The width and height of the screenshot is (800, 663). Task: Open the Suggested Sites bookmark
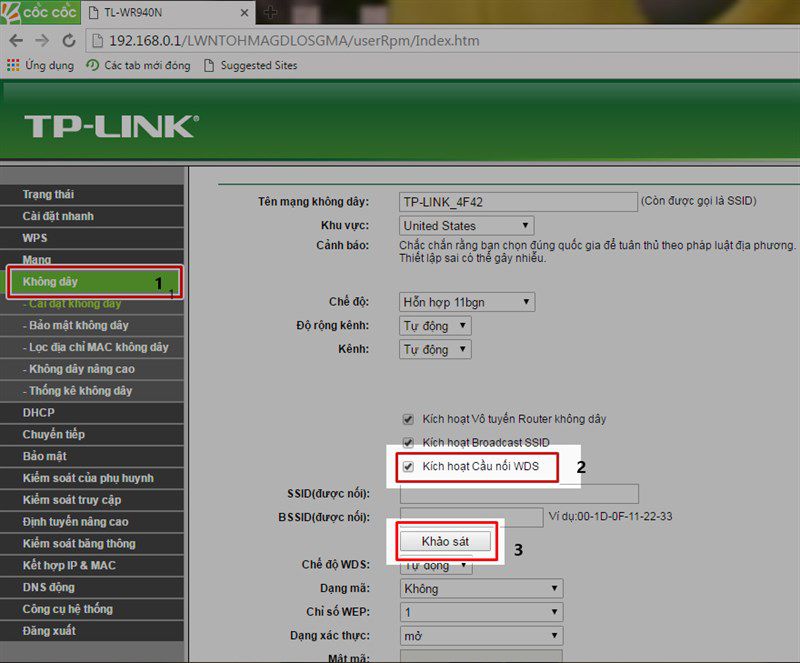click(x=250, y=65)
